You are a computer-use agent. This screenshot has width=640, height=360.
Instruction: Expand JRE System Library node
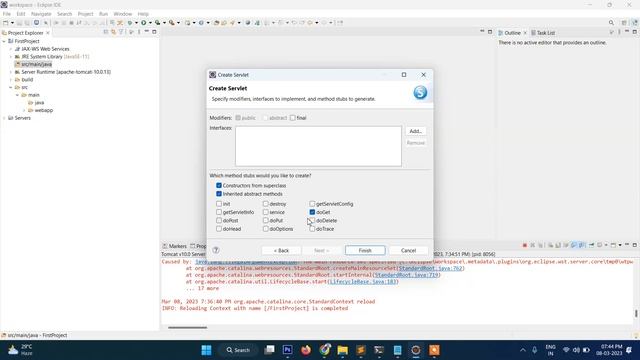11,57
